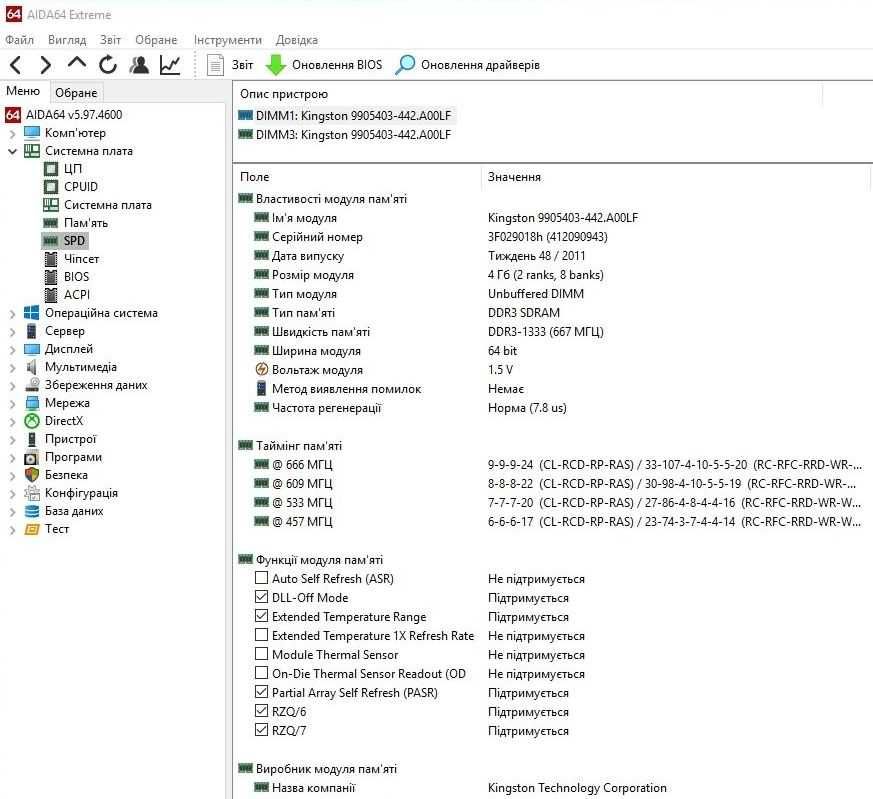This screenshot has height=799, width=873.
Task: Click the Тест benchmark icon
Action: [32, 529]
